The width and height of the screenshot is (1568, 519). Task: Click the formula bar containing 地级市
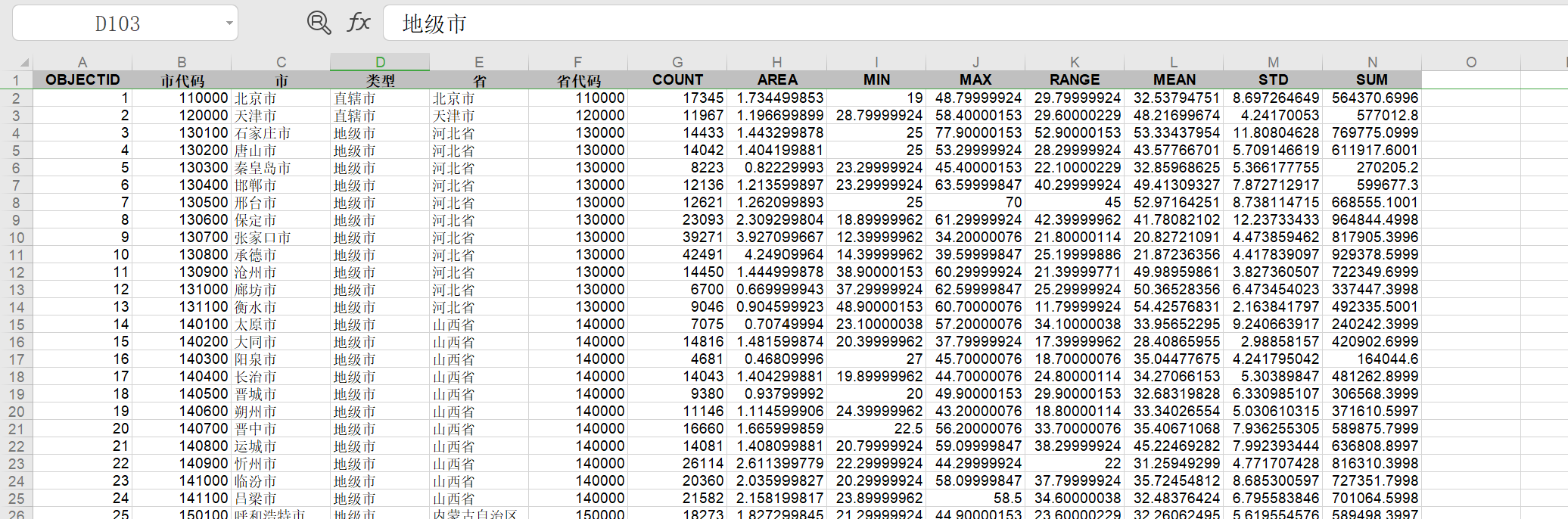click(x=975, y=23)
